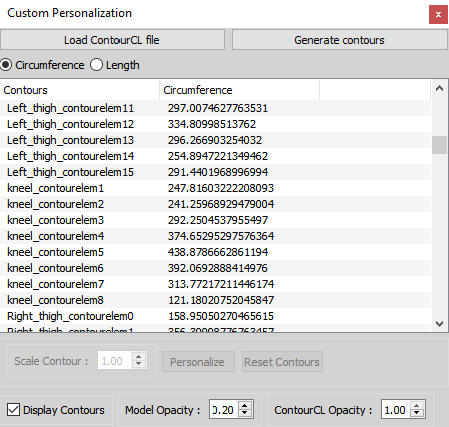
Task: Click circumference value 292.2504537955497
Action: (218, 220)
